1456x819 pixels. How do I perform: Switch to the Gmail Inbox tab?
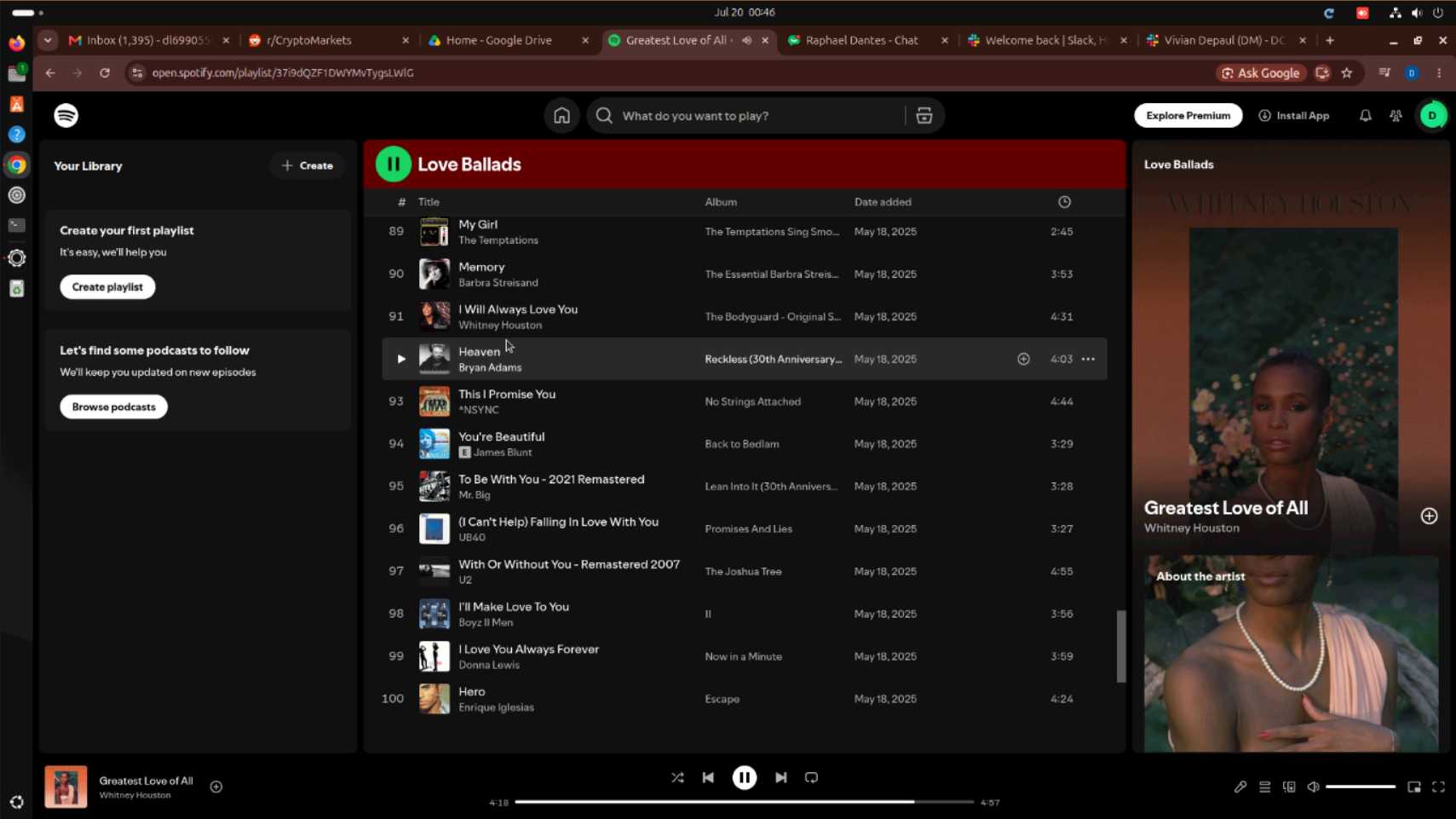[149, 40]
